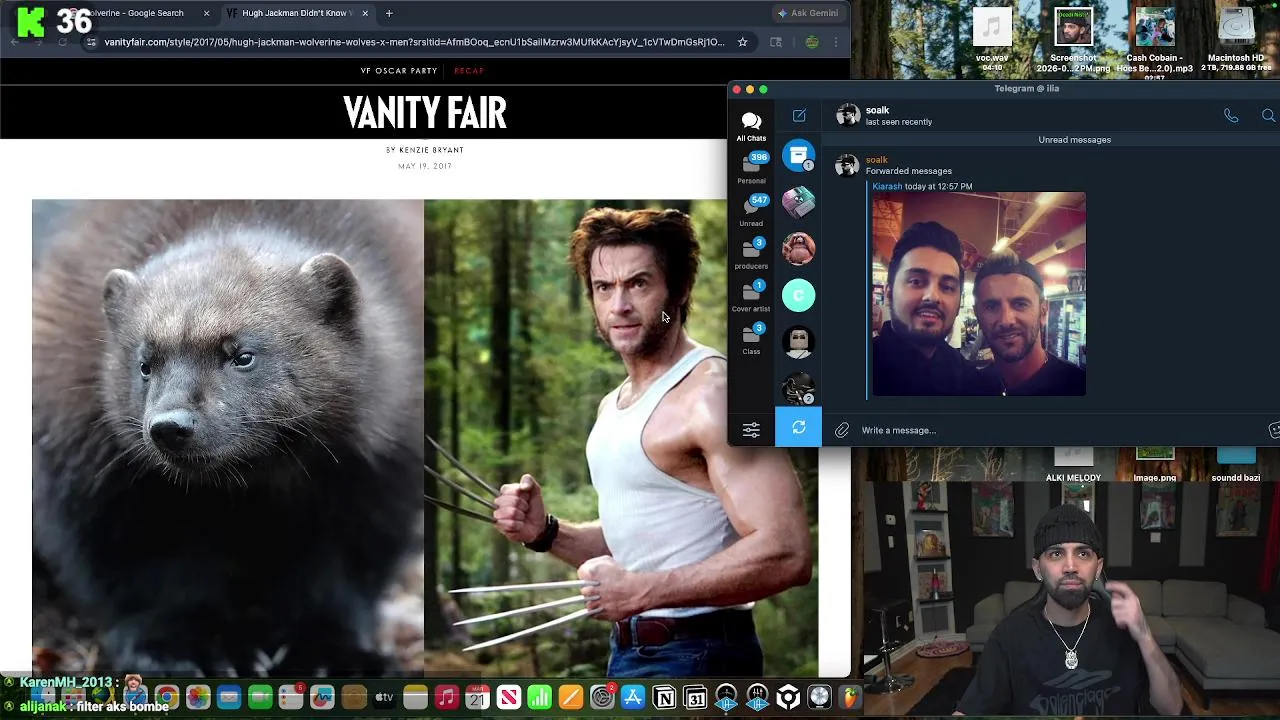Start a voice call with soalk
1280x720 pixels.
pyautogui.click(x=1231, y=116)
